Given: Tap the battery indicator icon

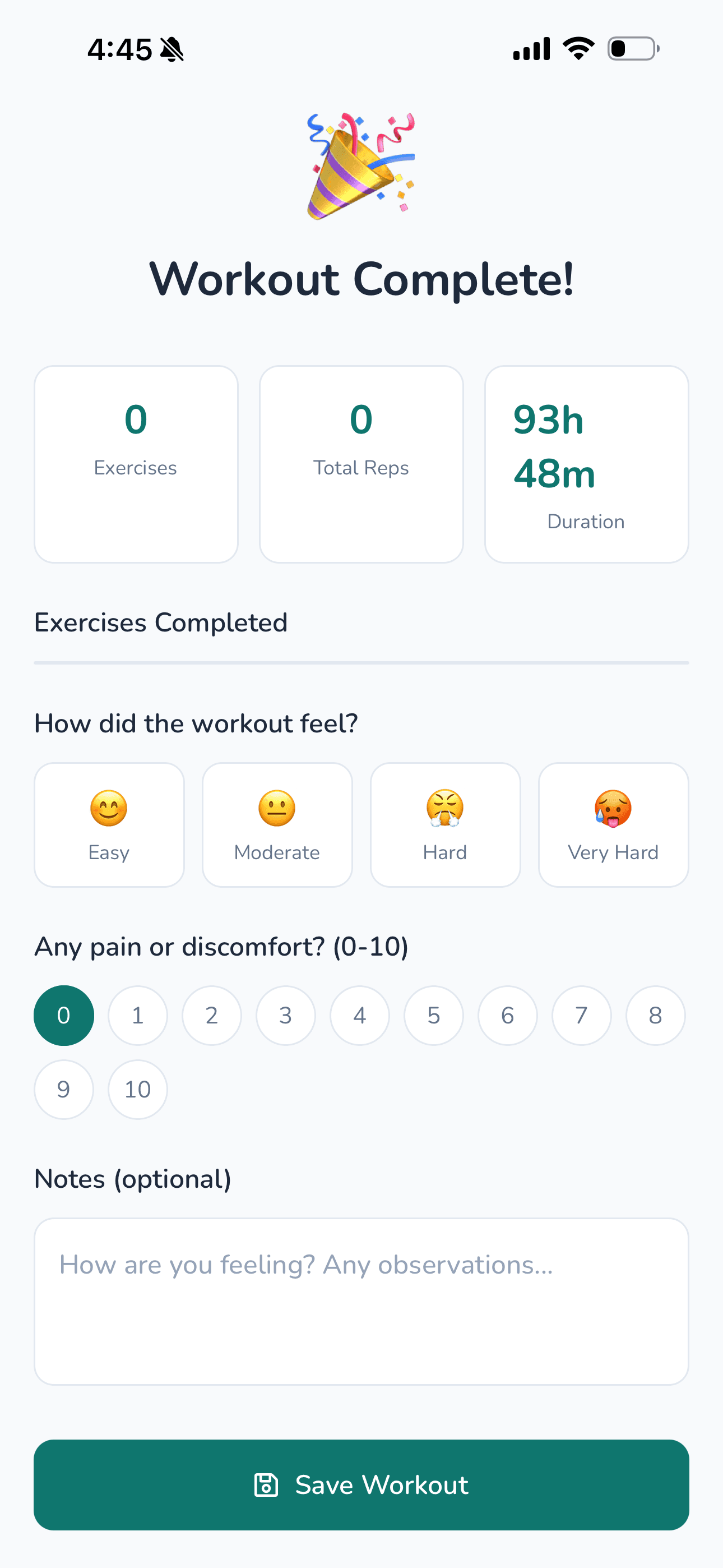Looking at the screenshot, I should point(633,49).
